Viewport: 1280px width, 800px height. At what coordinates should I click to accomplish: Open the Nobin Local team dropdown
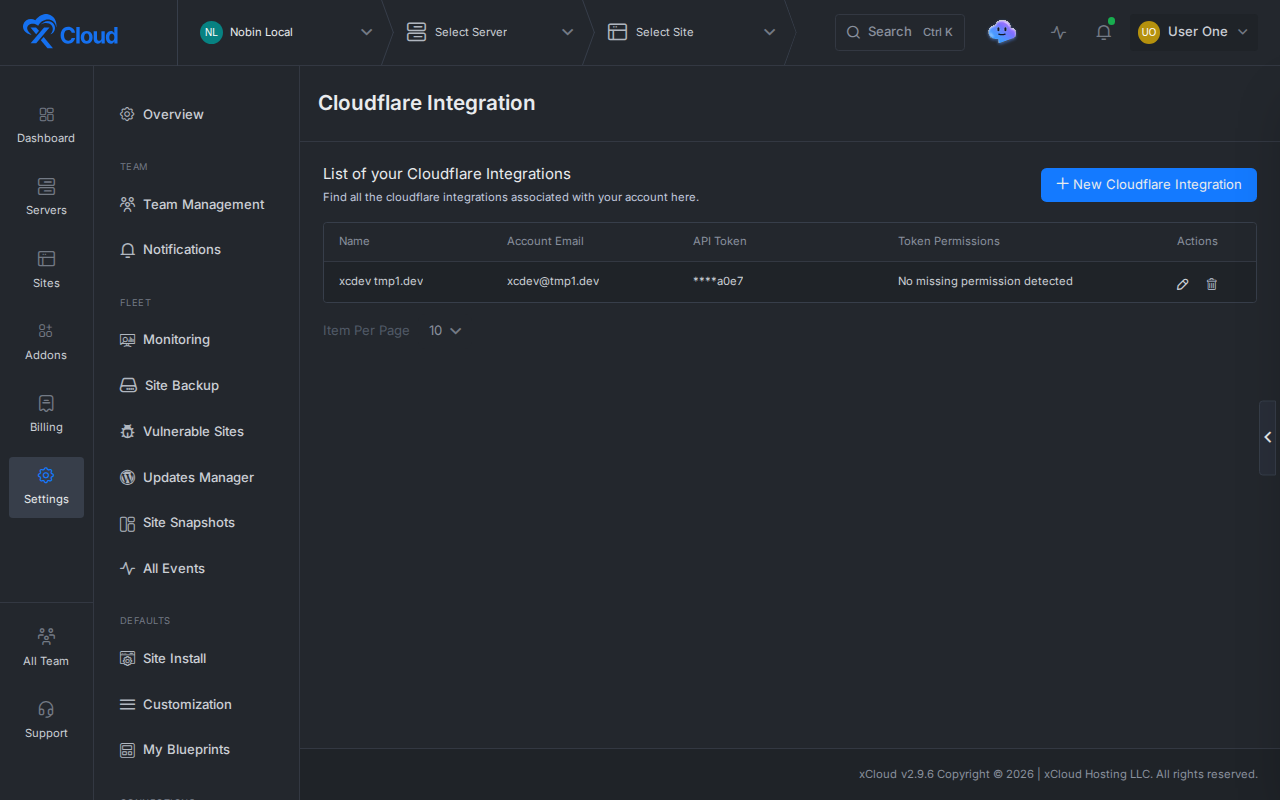click(286, 32)
